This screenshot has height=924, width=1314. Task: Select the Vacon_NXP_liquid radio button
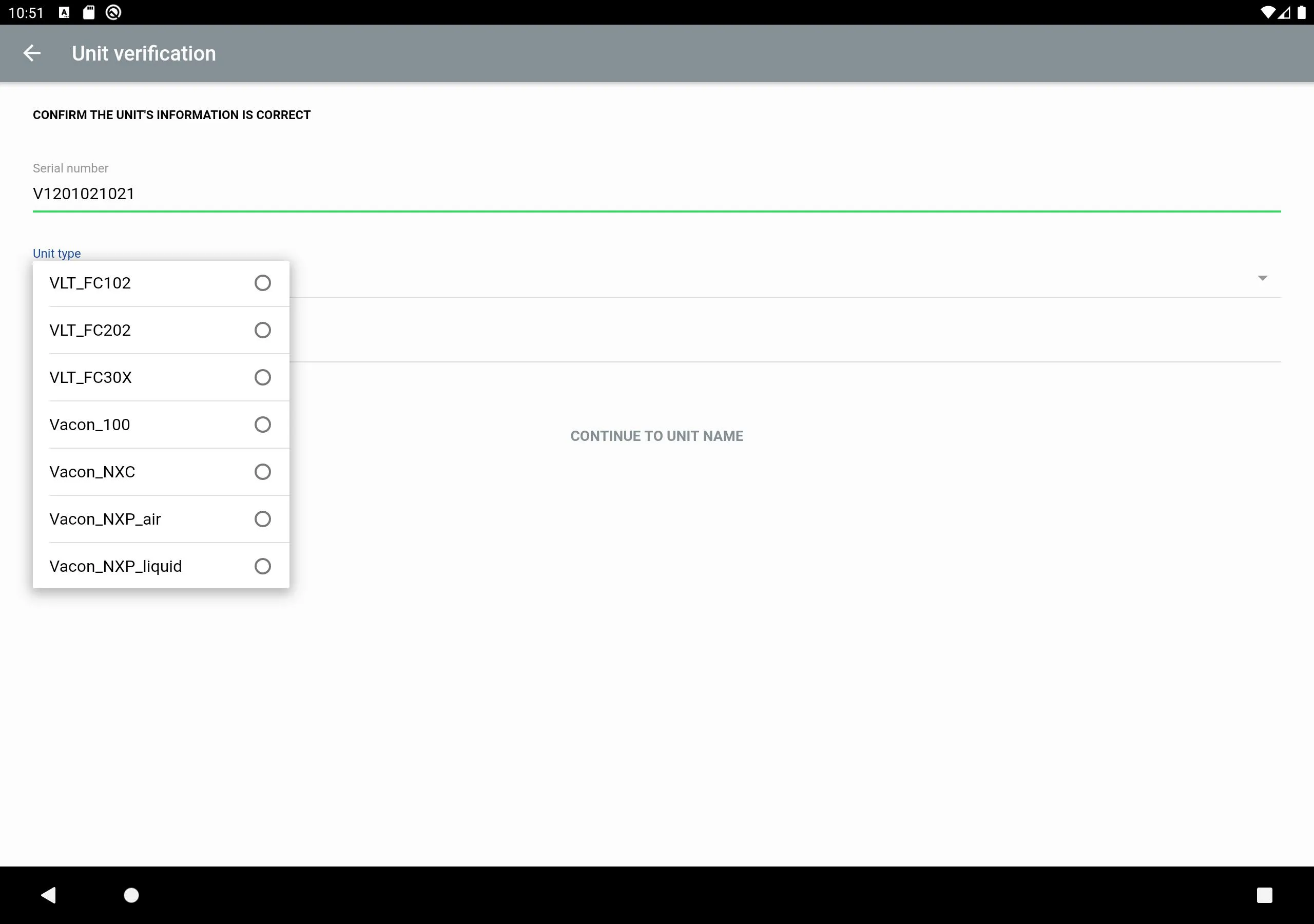263,565
